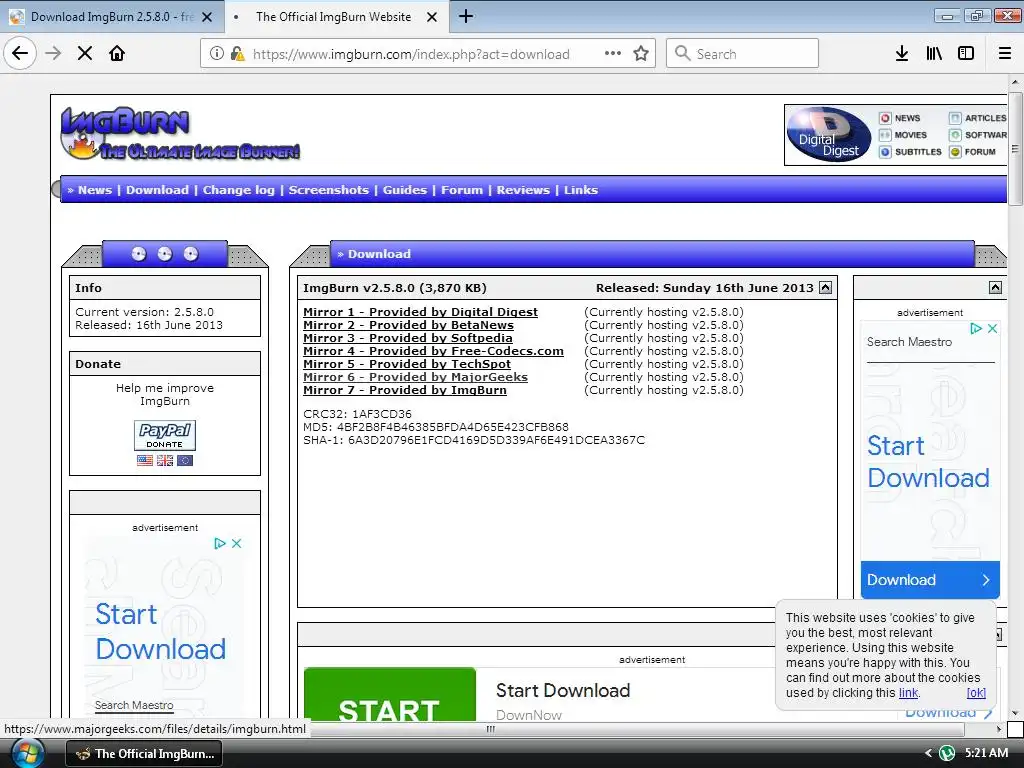Collapse the right advertisement panel

(x=995, y=288)
